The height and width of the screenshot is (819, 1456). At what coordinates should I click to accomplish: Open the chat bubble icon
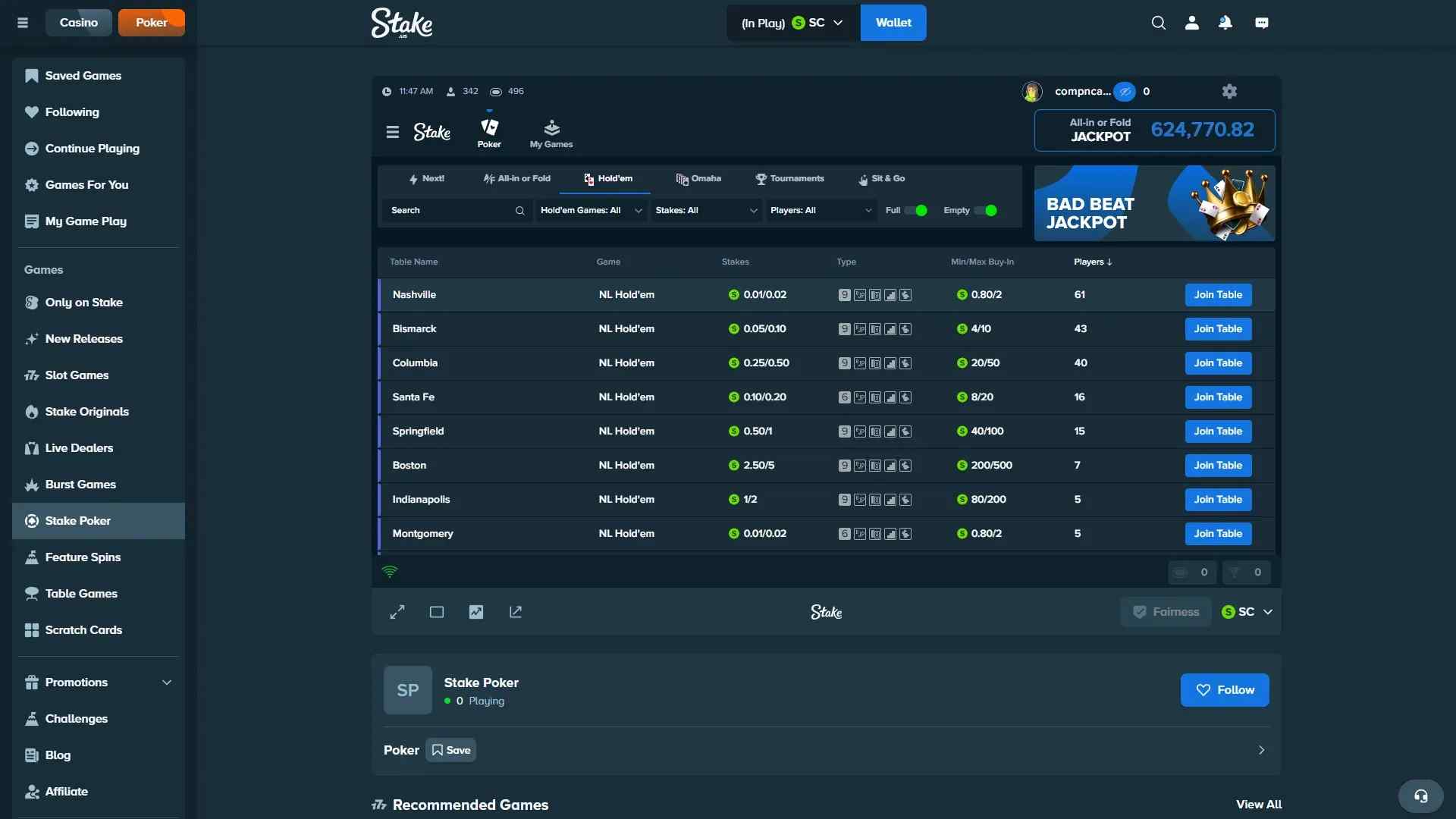tap(1262, 23)
